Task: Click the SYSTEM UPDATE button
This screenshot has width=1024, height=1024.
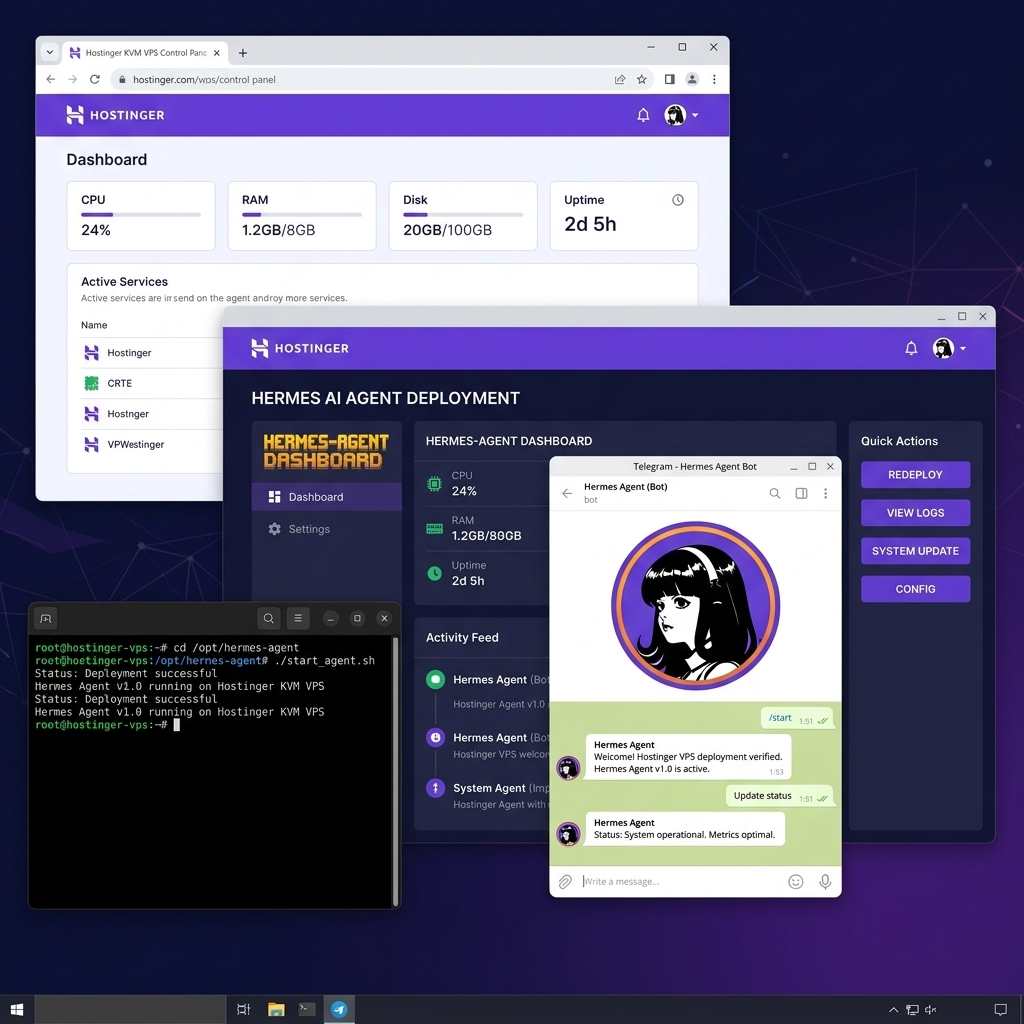Action: tap(915, 551)
